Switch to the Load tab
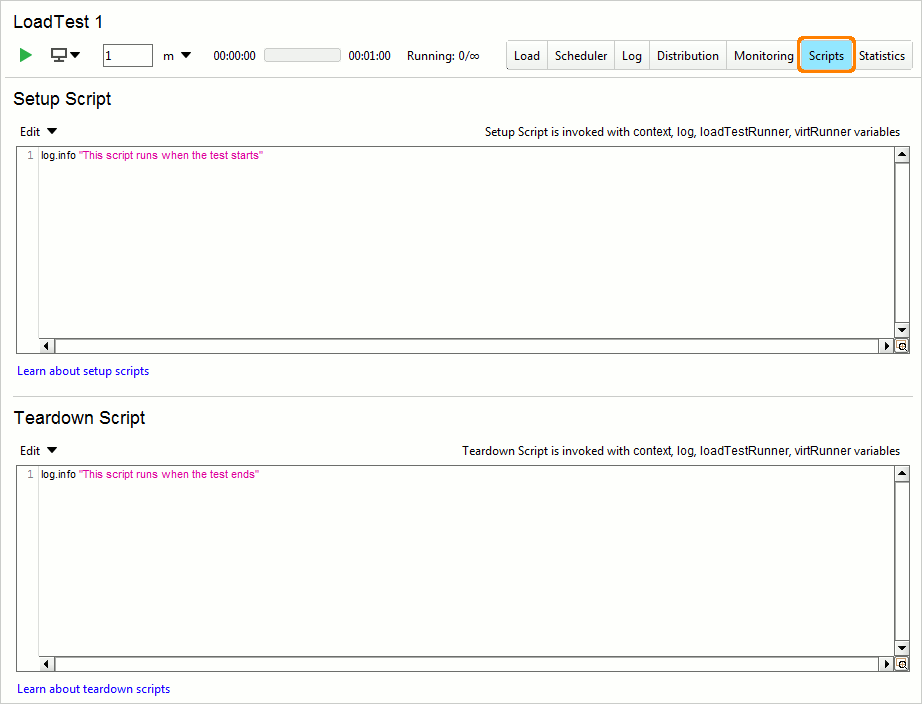922x704 pixels. [527, 55]
